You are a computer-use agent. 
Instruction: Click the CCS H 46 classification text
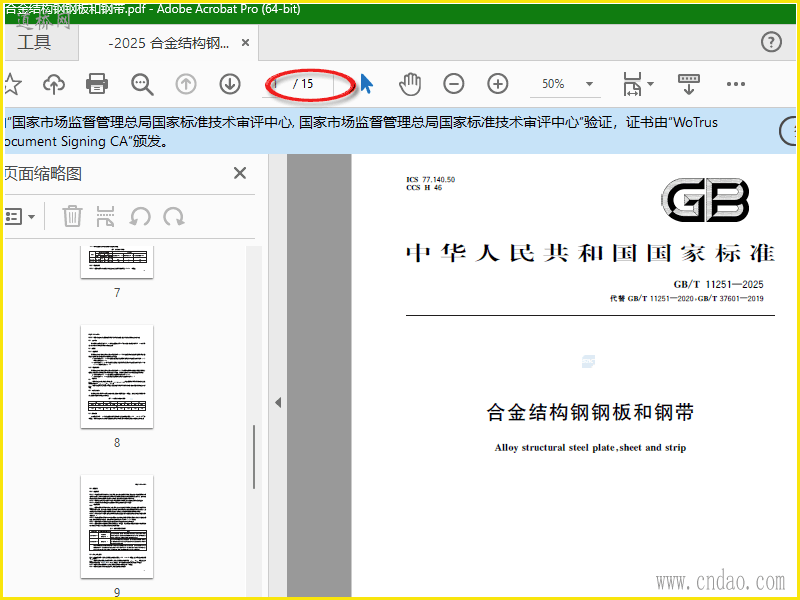click(424, 188)
